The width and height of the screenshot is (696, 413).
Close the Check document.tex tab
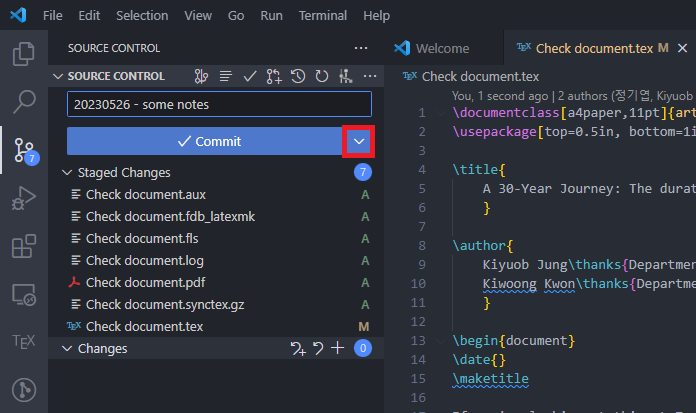pyautogui.click(x=683, y=48)
